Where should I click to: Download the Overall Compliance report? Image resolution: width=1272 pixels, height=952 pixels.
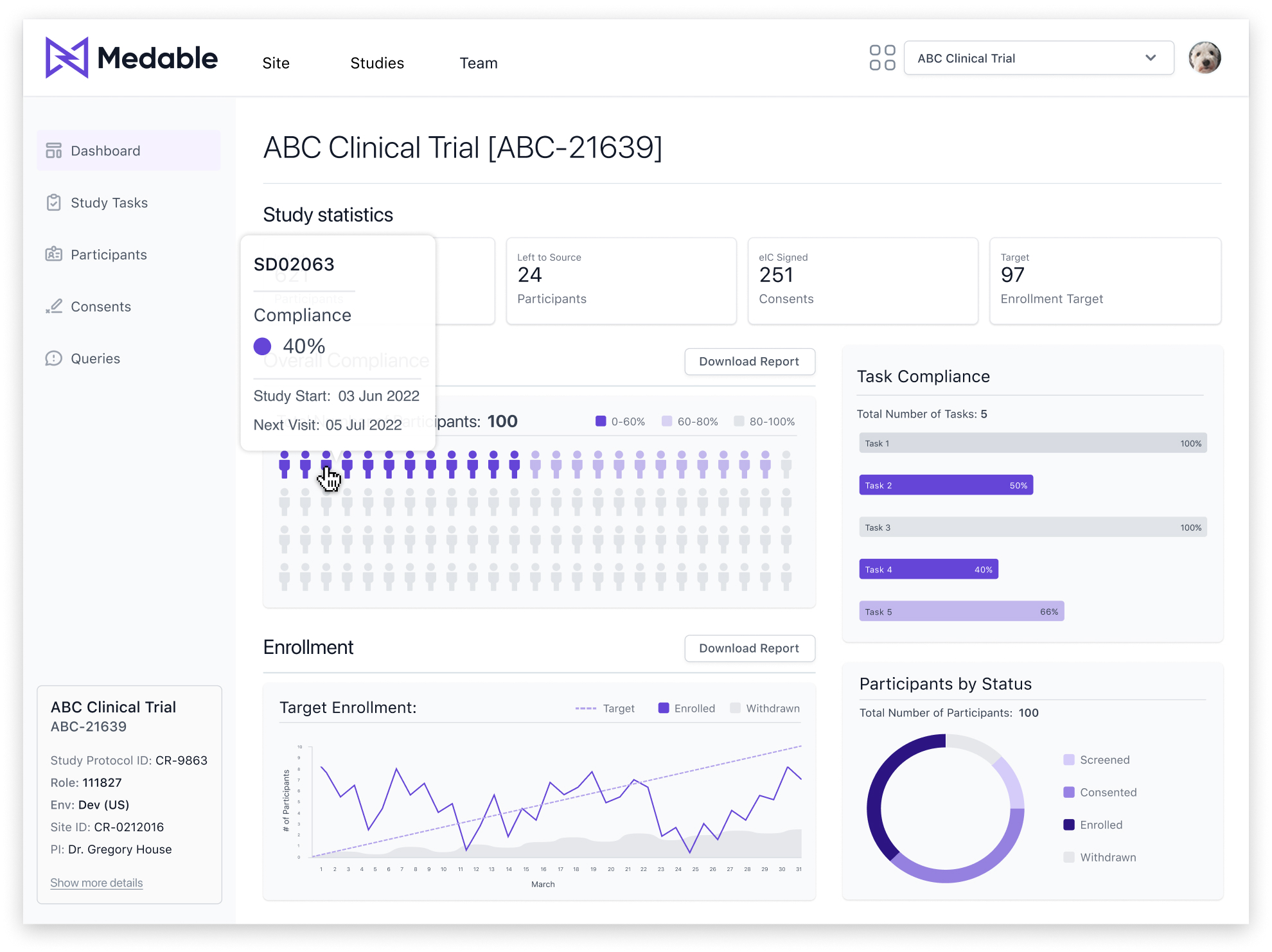coord(749,362)
